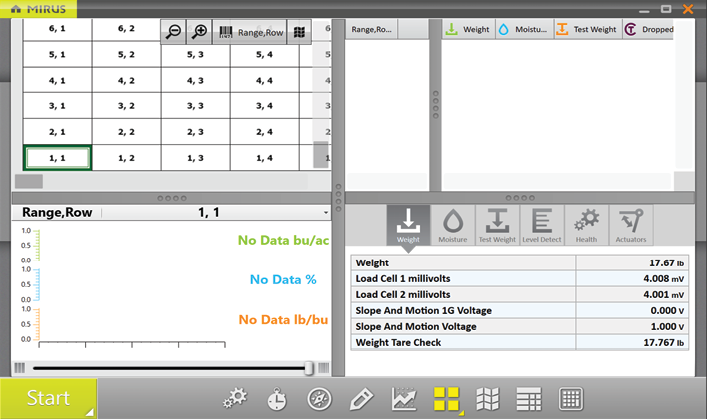Image resolution: width=707 pixels, height=419 pixels.
Task: Open the Start button corner arrow menu
Action: 90,411
